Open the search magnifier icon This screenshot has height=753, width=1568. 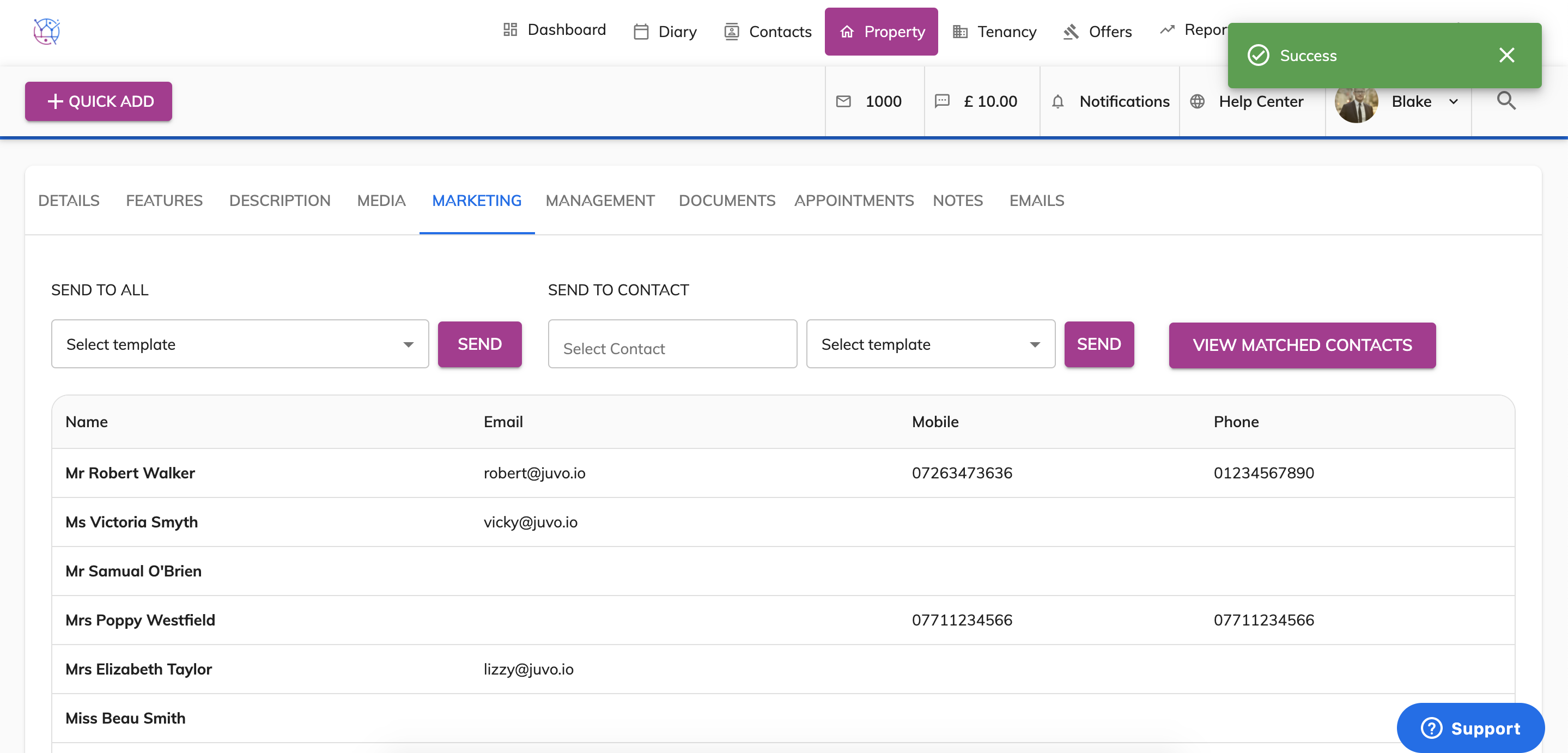click(x=1506, y=101)
